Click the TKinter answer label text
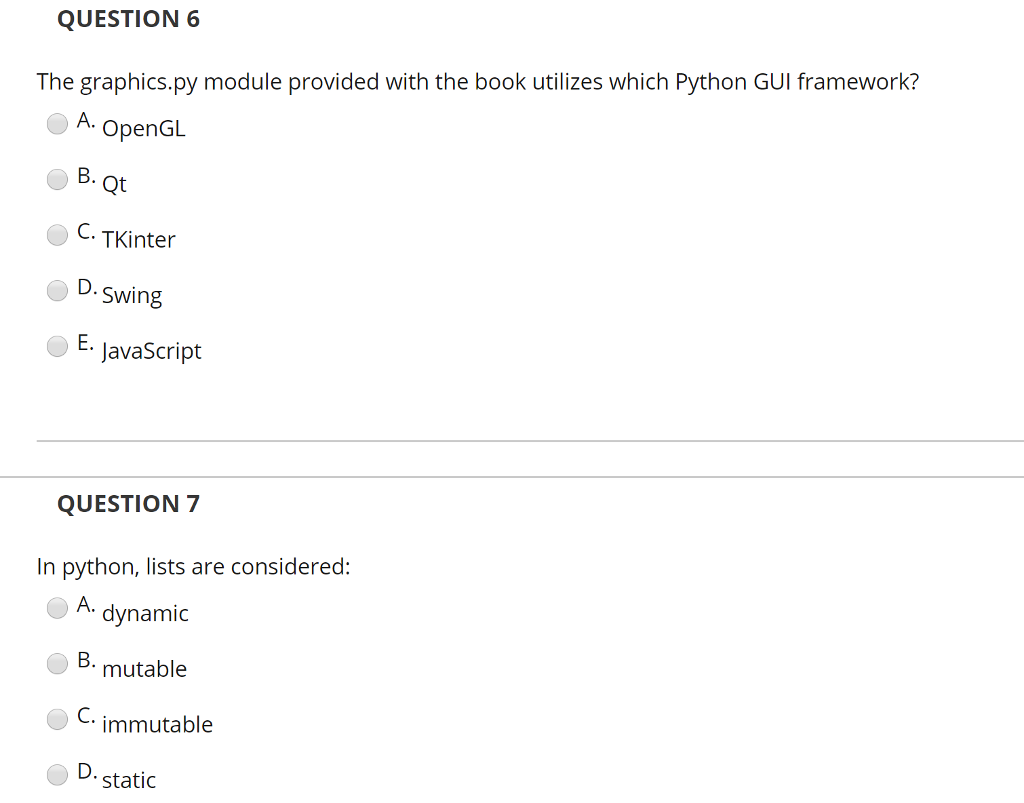The height and width of the screenshot is (803, 1024). pyautogui.click(x=138, y=240)
